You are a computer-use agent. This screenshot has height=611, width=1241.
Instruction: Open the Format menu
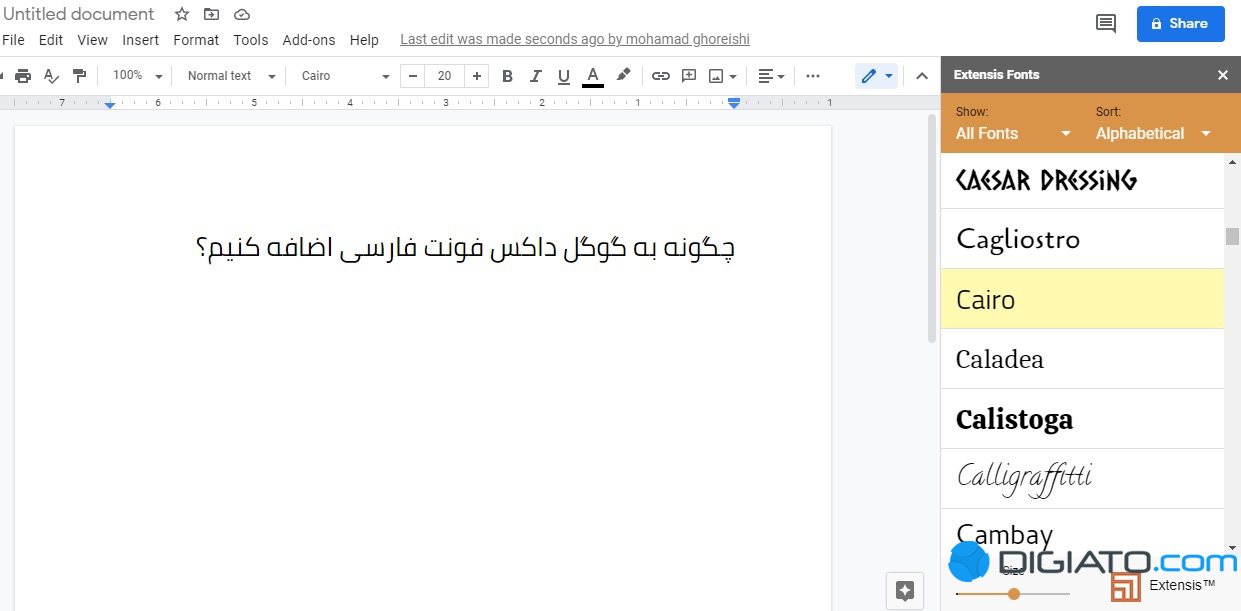click(x=196, y=40)
